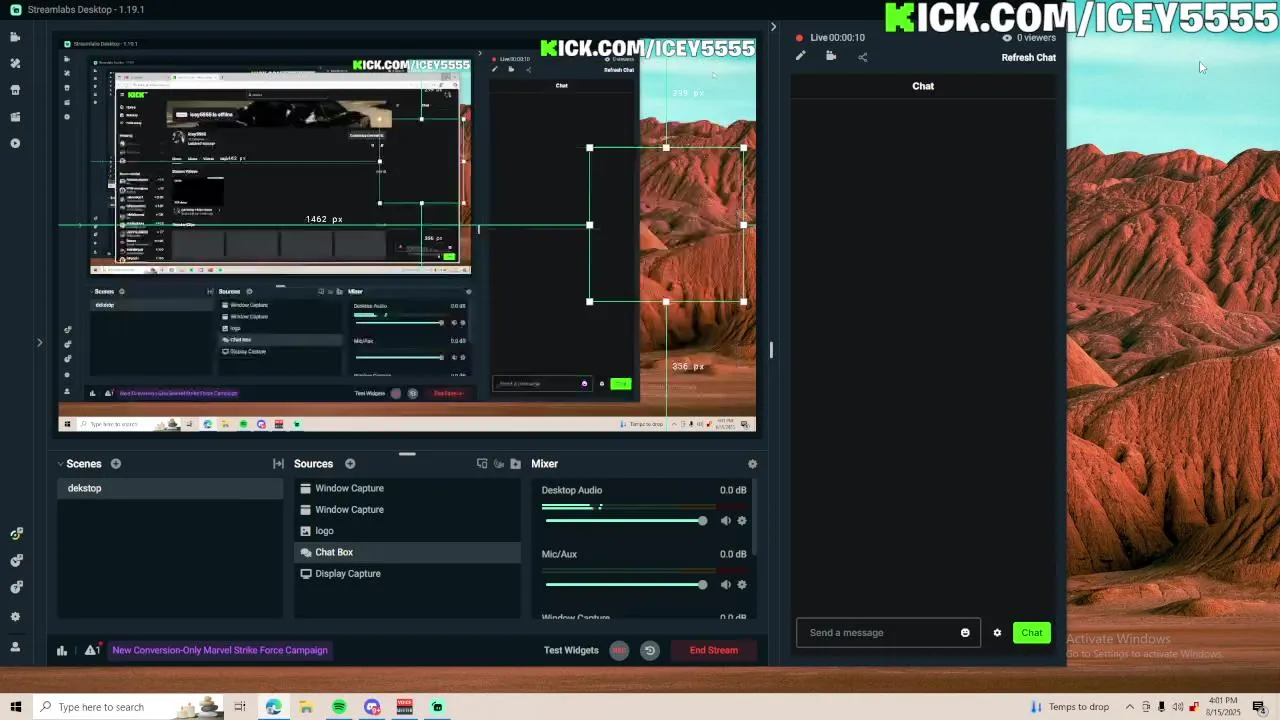This screenshot has width=1280, height=720.
Task: Edit stream info pencil icon
Action: [800, 57]
